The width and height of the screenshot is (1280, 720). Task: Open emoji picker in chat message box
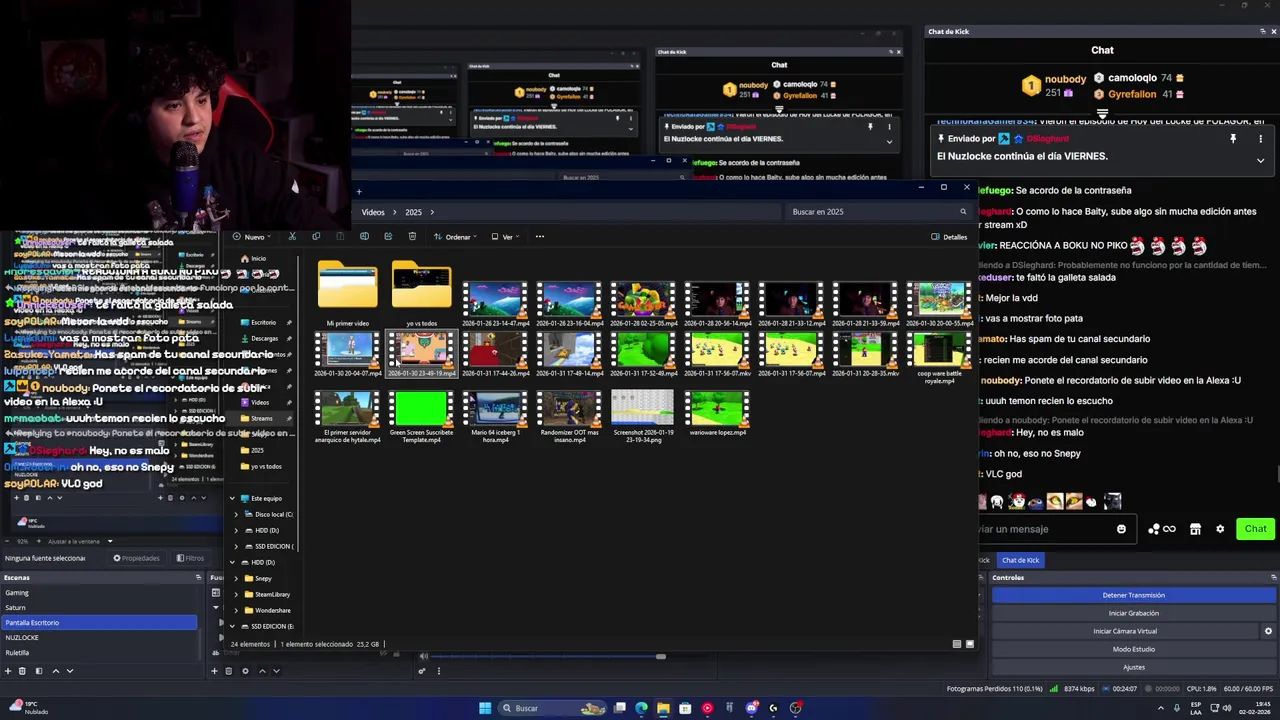tap(1121, 529)
